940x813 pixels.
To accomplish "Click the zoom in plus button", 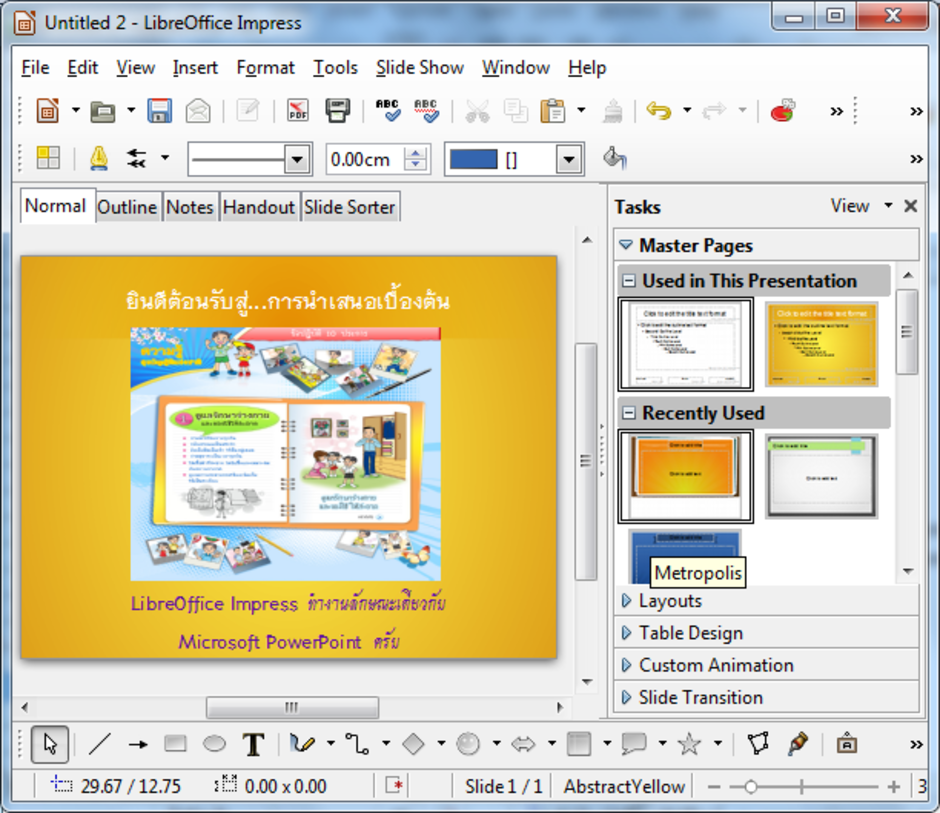I will (x=893, y=786).
